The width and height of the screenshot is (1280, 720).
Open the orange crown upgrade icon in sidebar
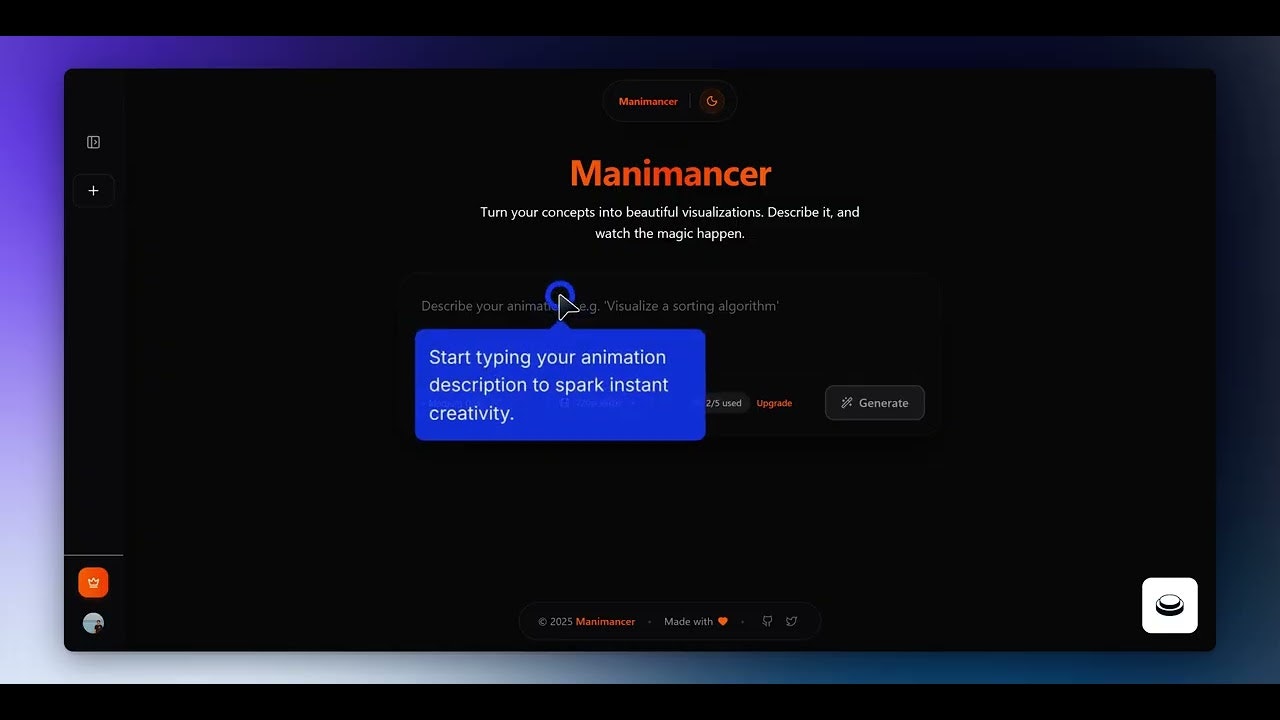(x=92, y=581)
